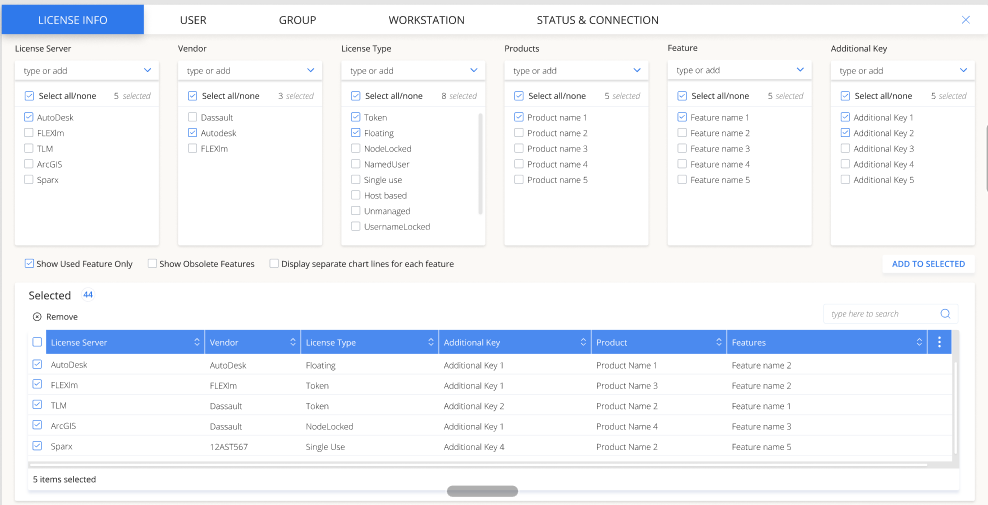Switch to the LICENSE INFO tab

pos(72,20)
